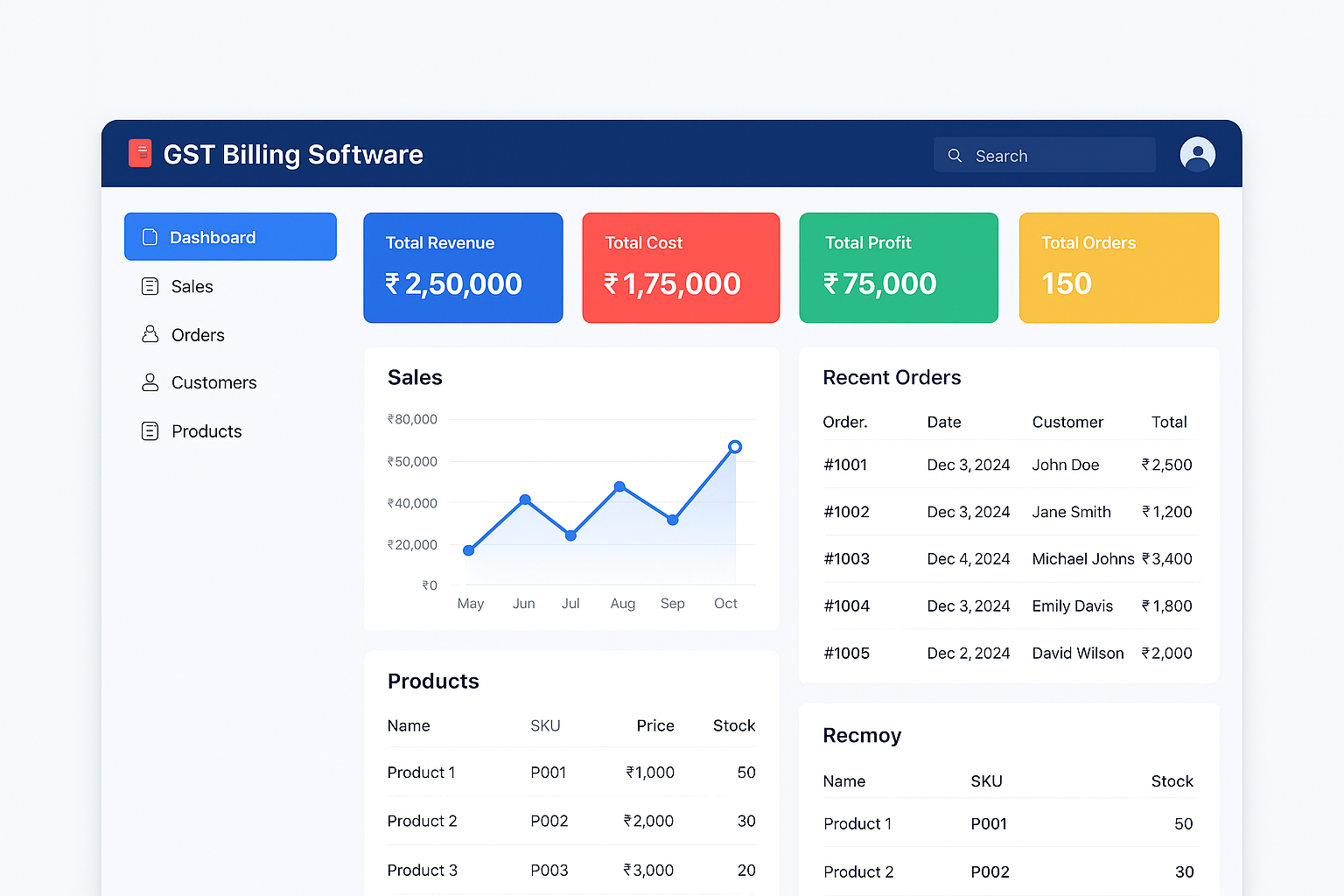Select the Dashboard icon in sidebar

[150, 236]
